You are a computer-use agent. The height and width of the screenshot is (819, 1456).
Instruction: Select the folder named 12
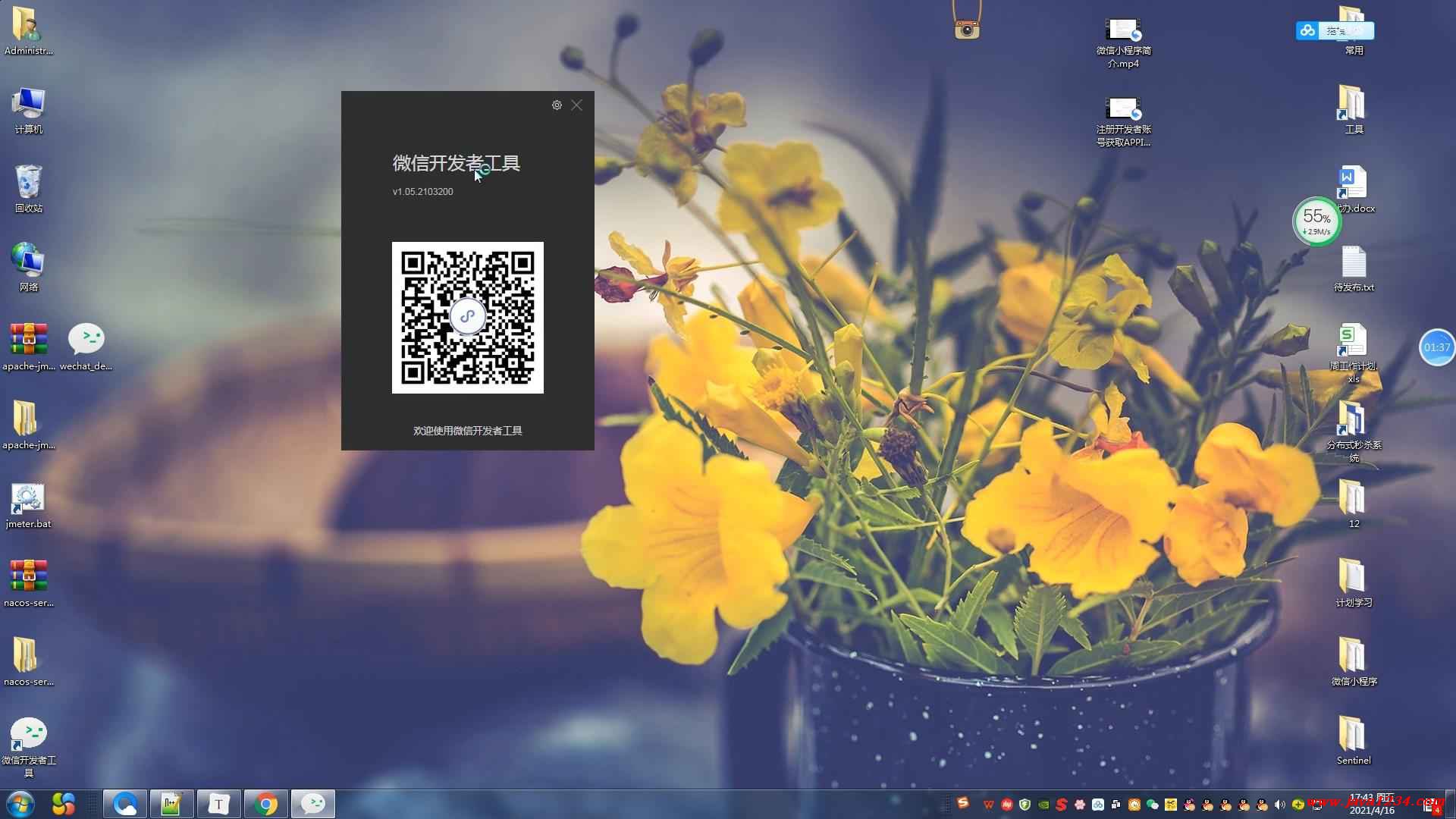(1354, 504)
